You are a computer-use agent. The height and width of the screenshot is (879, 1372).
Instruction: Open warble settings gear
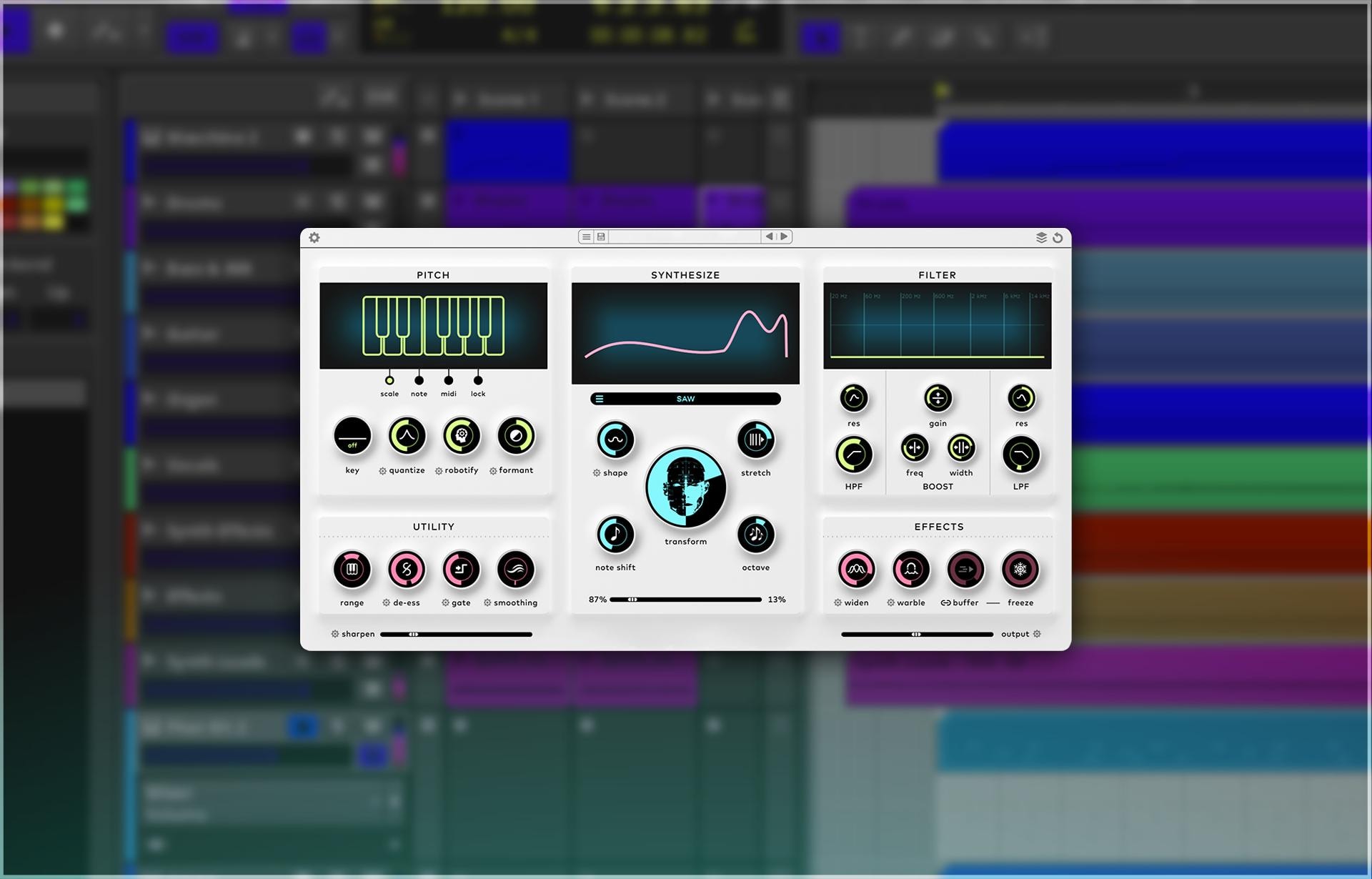[890, 603]
